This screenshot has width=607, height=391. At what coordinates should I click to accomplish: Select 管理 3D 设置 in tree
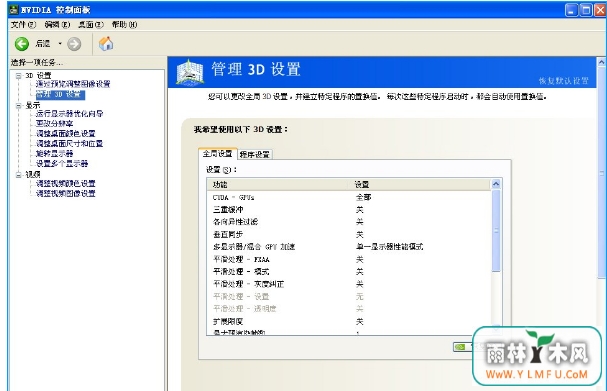[x=60, y=94]
